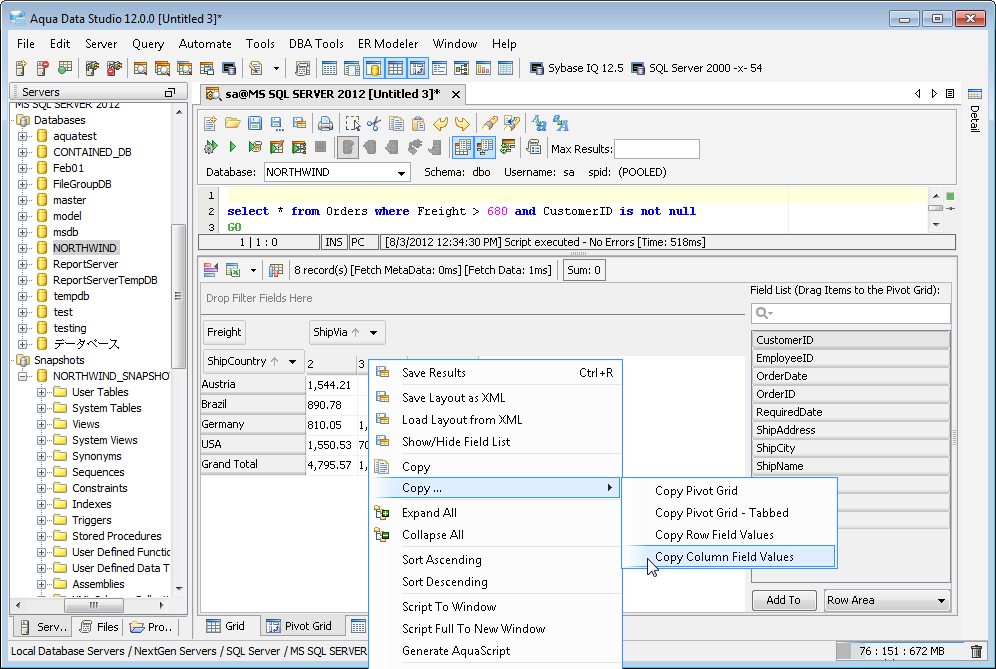Switch to the Pivot Grid tab
996x669 pixels.
[298, 626]
